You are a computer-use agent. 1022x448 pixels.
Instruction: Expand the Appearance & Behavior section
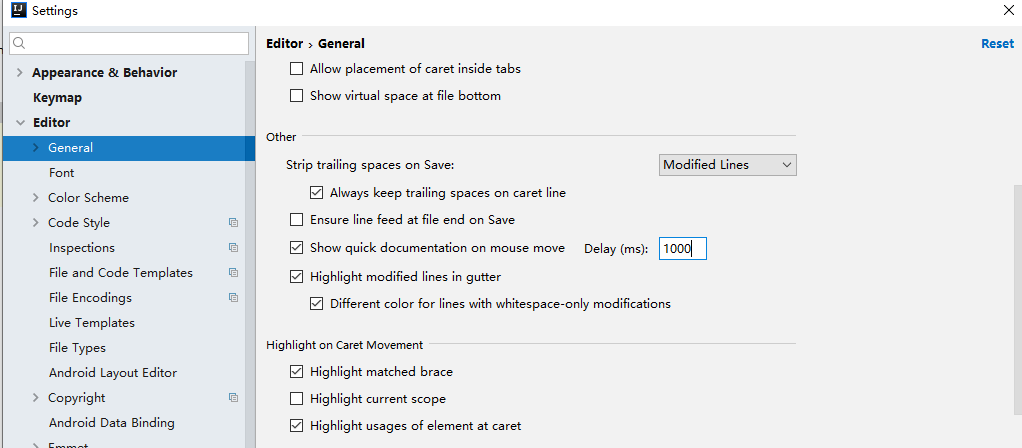click(21, 73)
